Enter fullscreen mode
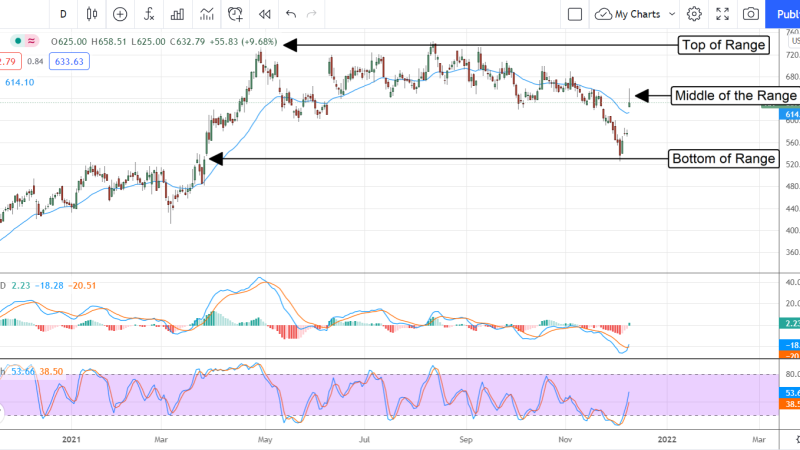800x450 pixels. click(722, 14)
